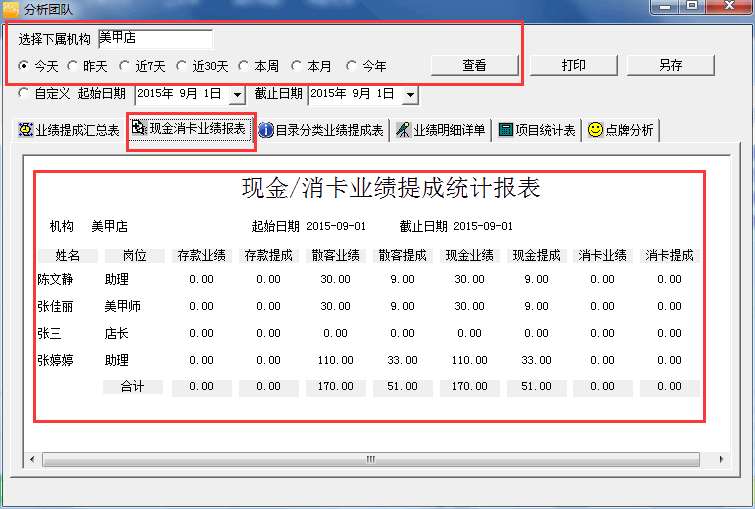Click the smiley face icon of 点牌分析
This screenshot has height=509, width=755.
595,129
